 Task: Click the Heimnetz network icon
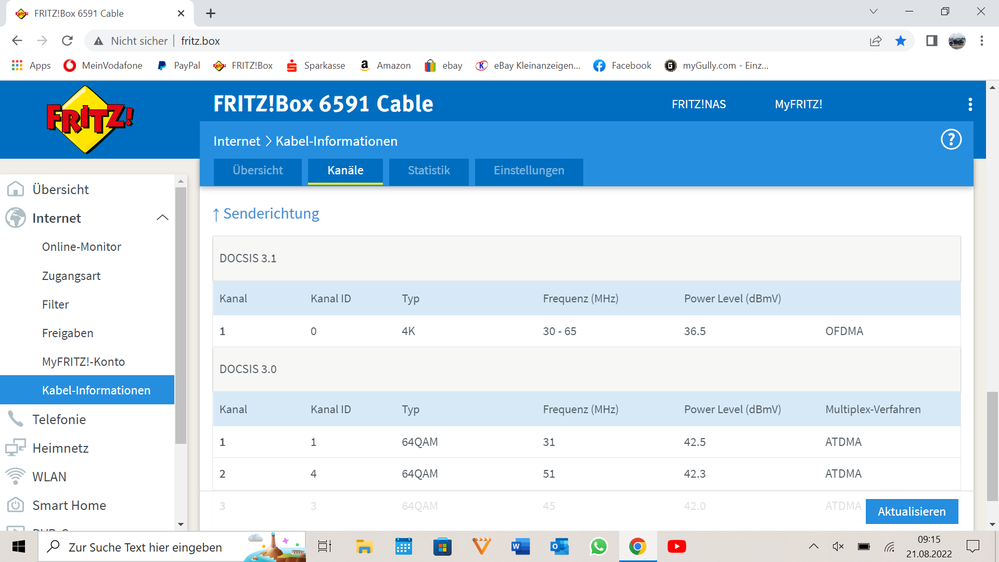pos(15,447)
